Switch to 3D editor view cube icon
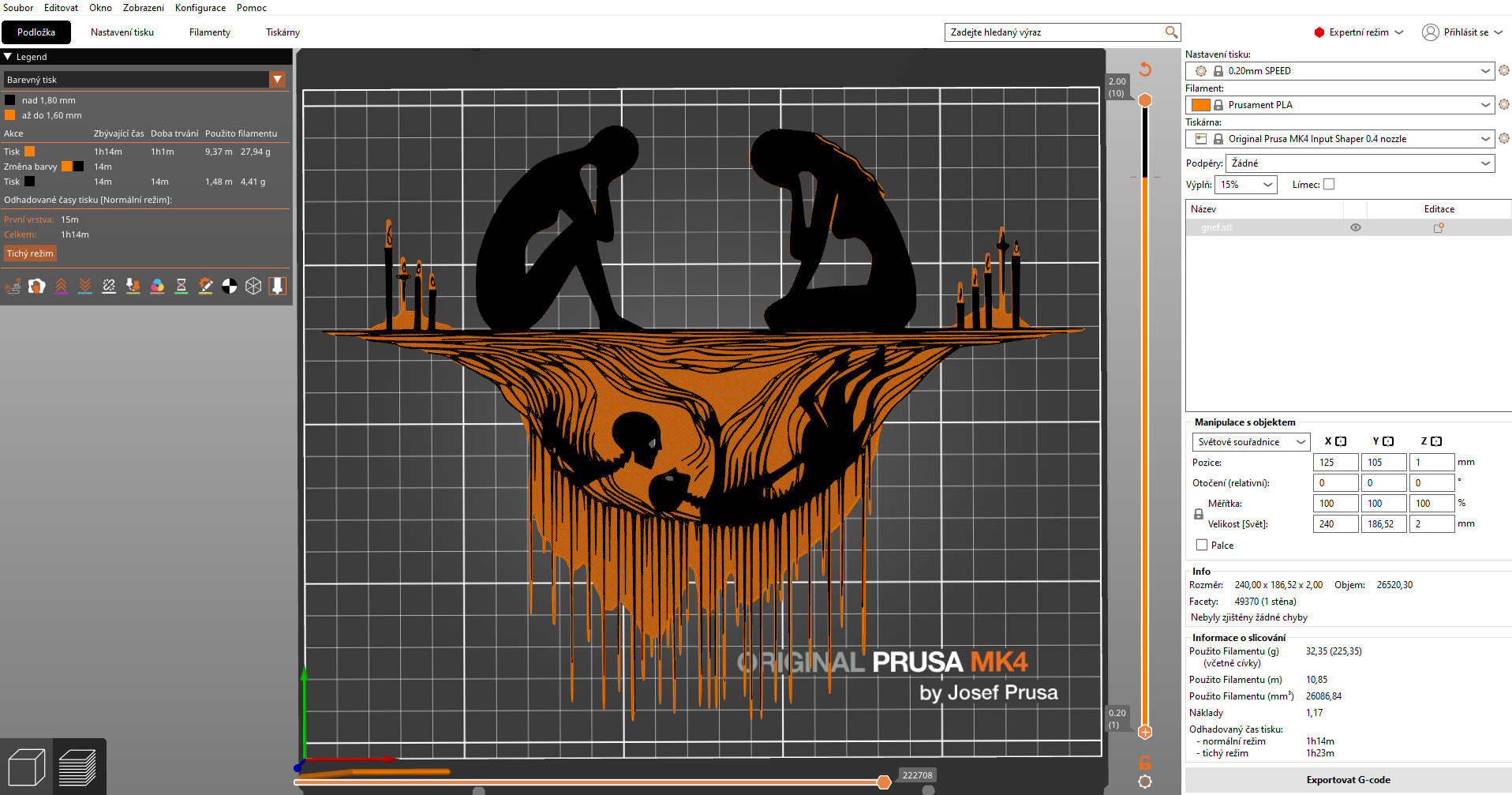Screen dimensions: 1512x795 click(x=26, y=767)
